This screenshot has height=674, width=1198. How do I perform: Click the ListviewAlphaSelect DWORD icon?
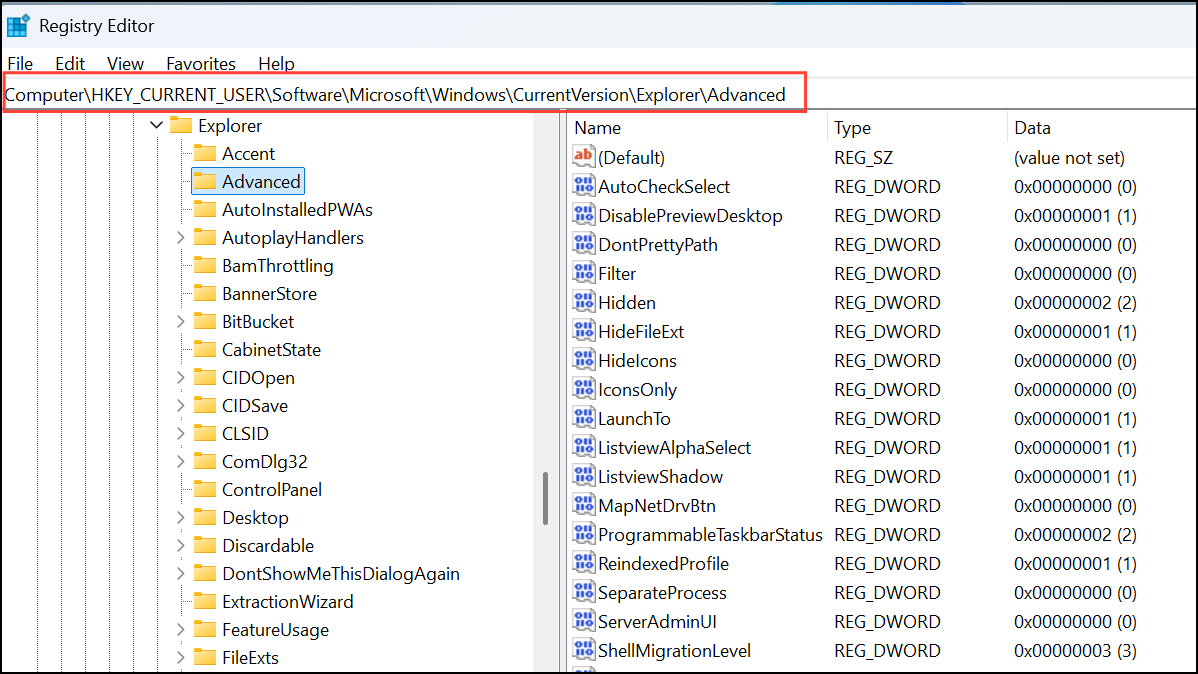584,447
